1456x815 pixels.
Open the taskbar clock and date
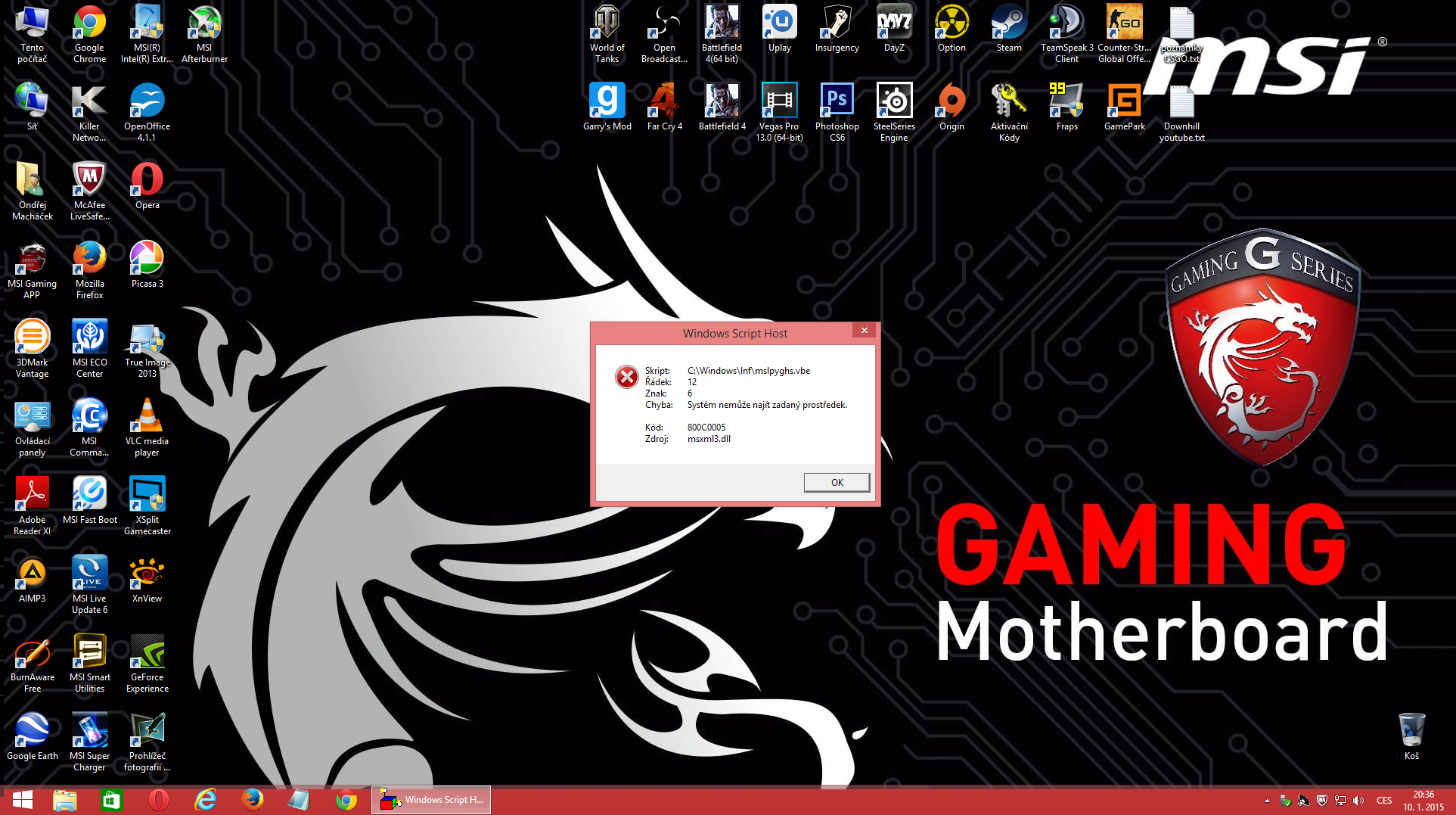coord(1423,801)
